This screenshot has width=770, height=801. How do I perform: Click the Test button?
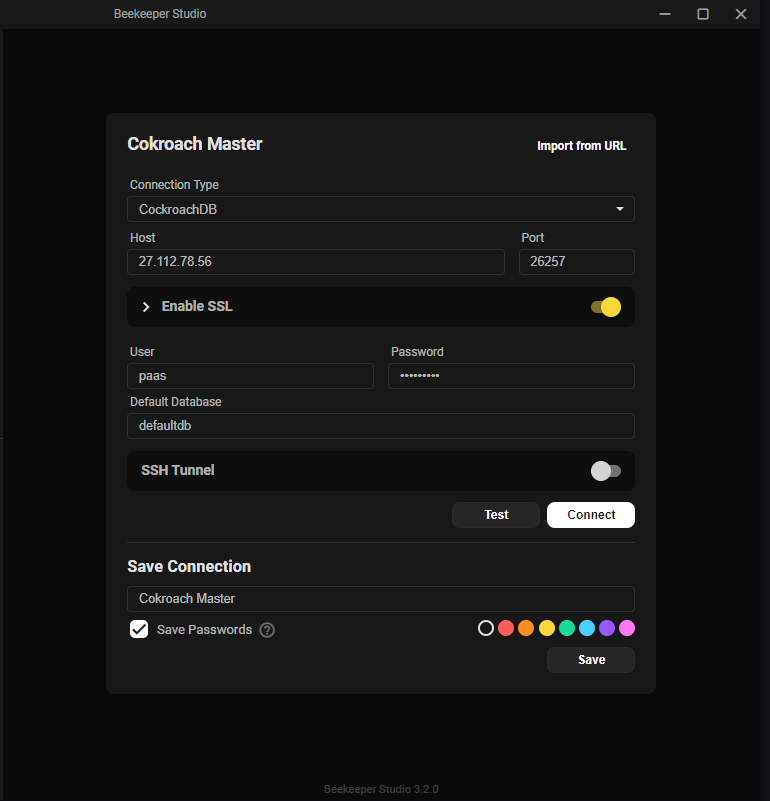496,515
